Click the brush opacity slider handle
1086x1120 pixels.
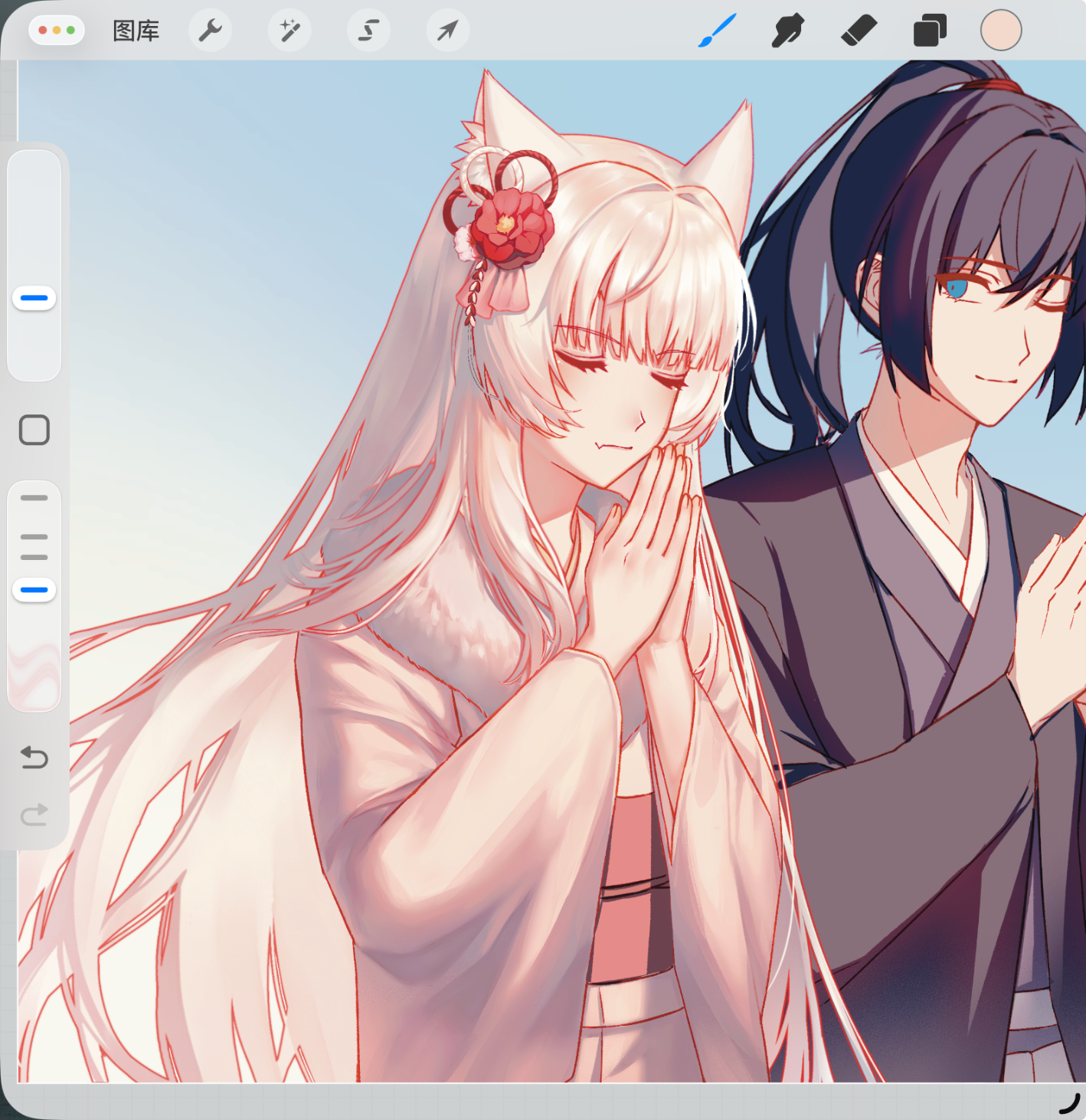(34, 590)
